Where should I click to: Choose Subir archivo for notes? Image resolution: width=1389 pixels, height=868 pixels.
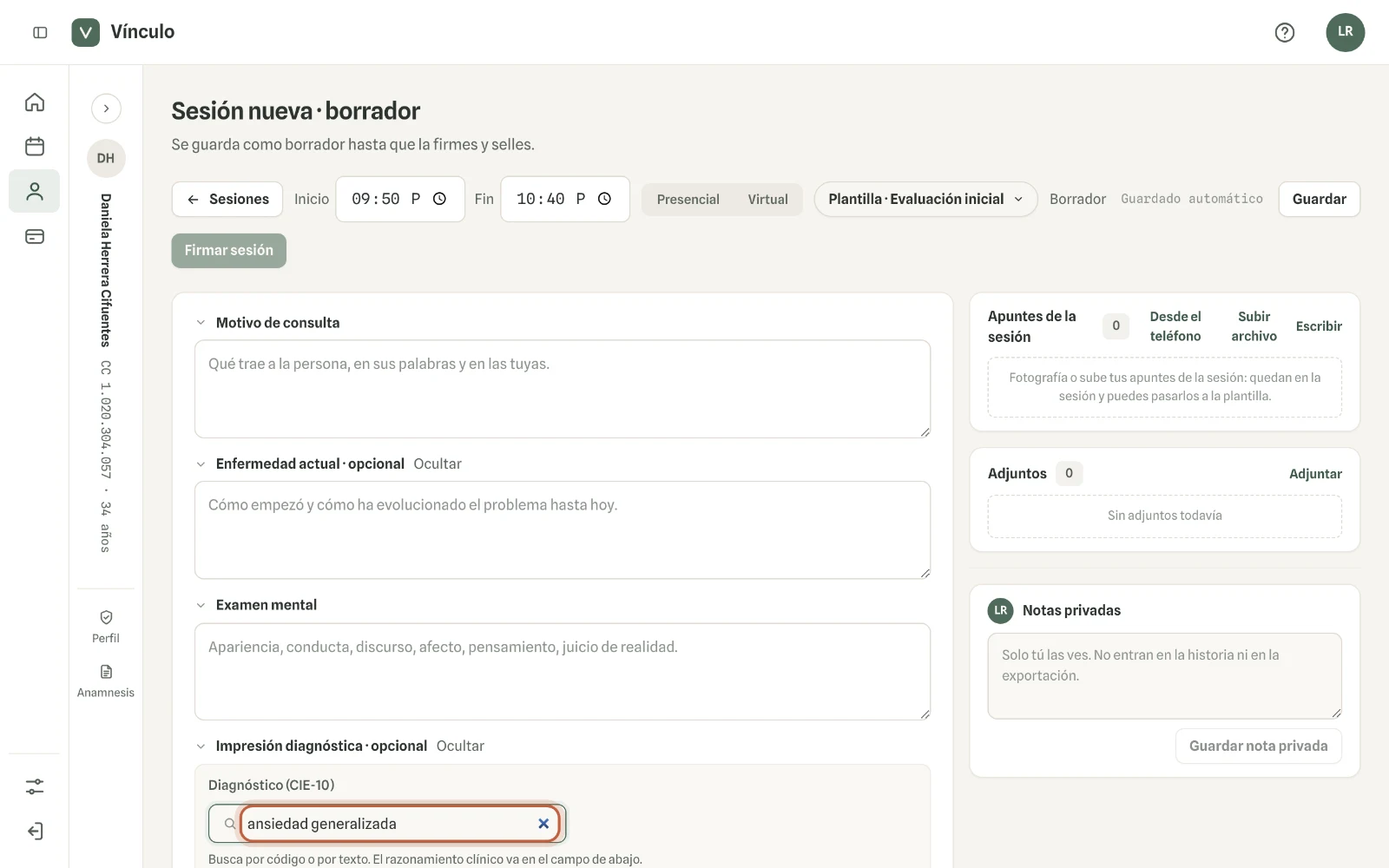click(1254, 326)
